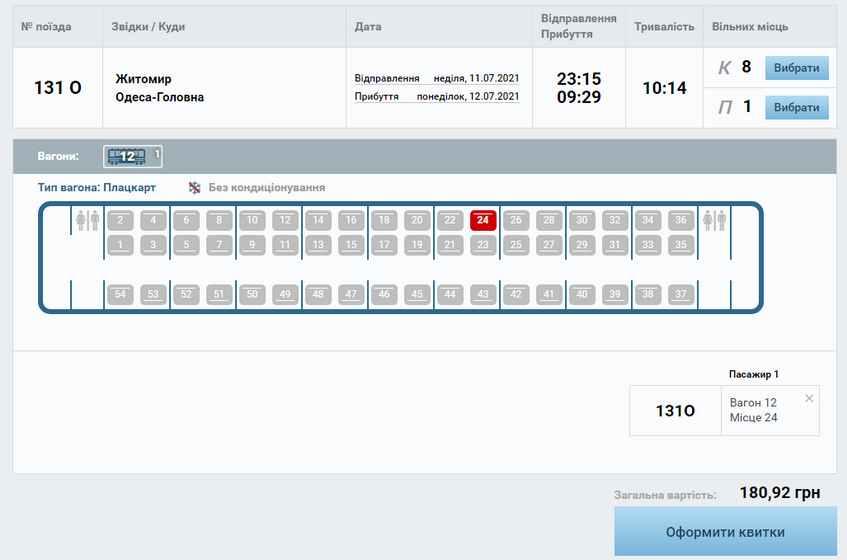
Task: Choose side seat 37
Action: tap(681, 294)
